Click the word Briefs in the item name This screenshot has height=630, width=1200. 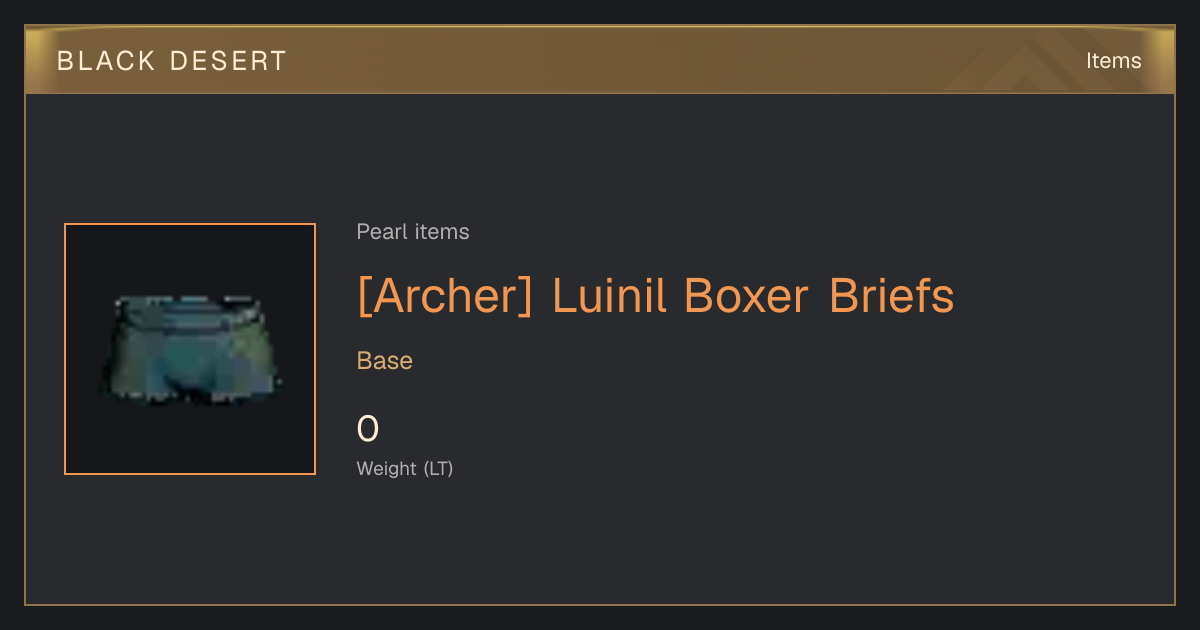[x=891, y=296]
